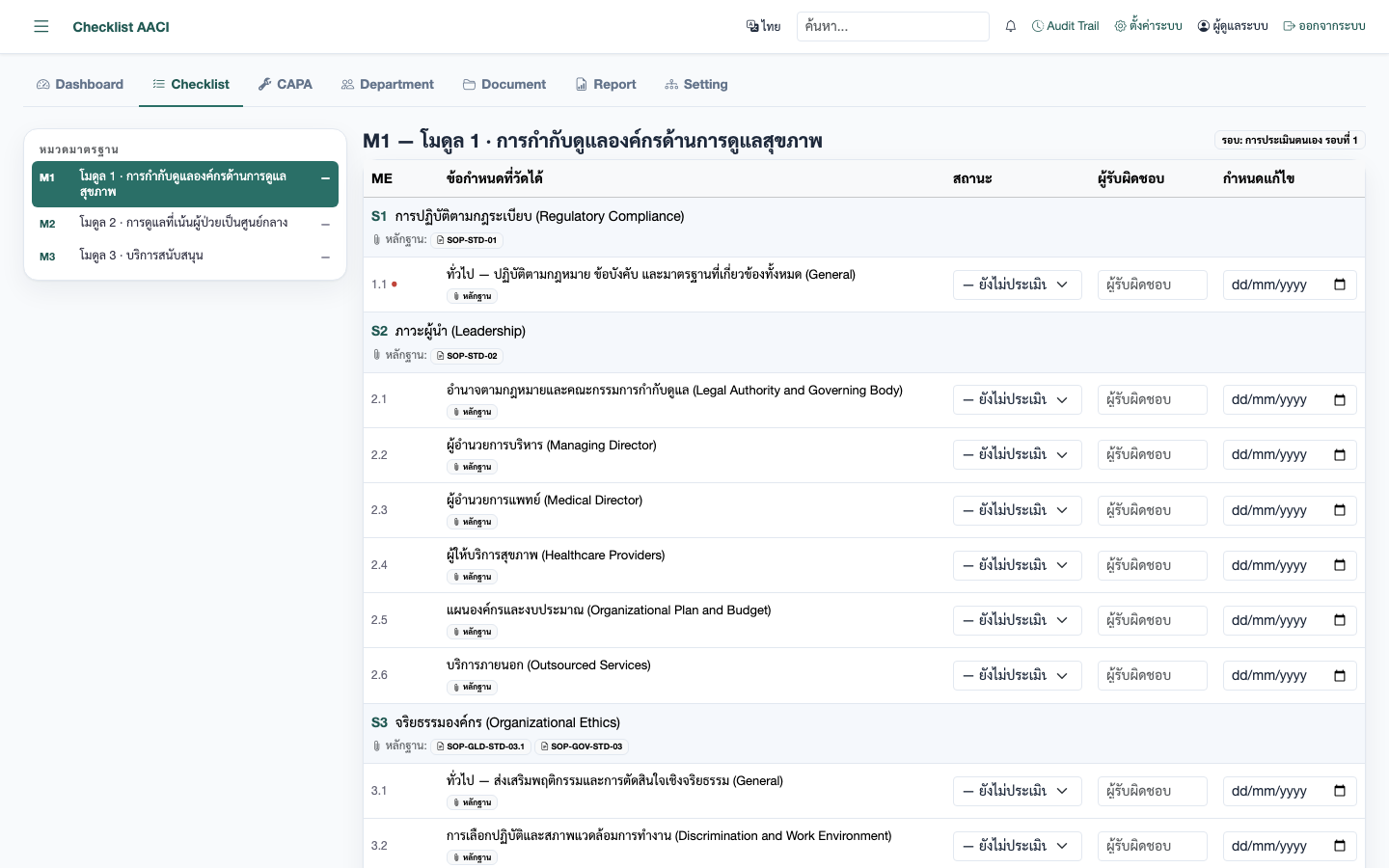Open the ผู้ดูแลระบบ user profile
1389x868 pixels.
[x=1233, y=26]
